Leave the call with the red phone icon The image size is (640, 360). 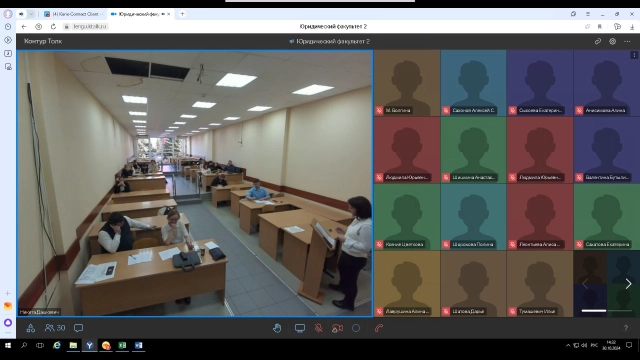(379, 328)
